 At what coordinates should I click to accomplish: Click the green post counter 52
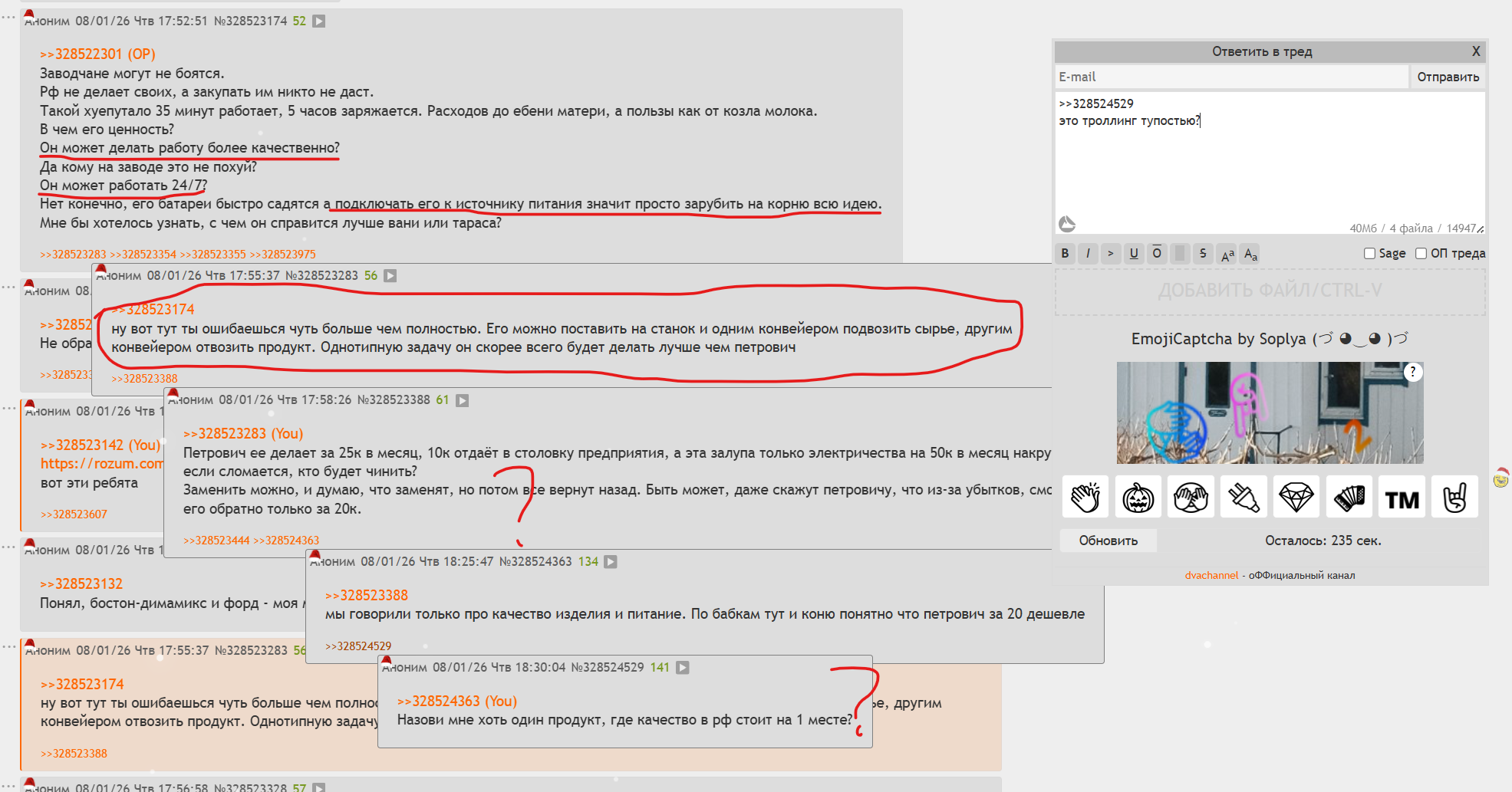299,21
